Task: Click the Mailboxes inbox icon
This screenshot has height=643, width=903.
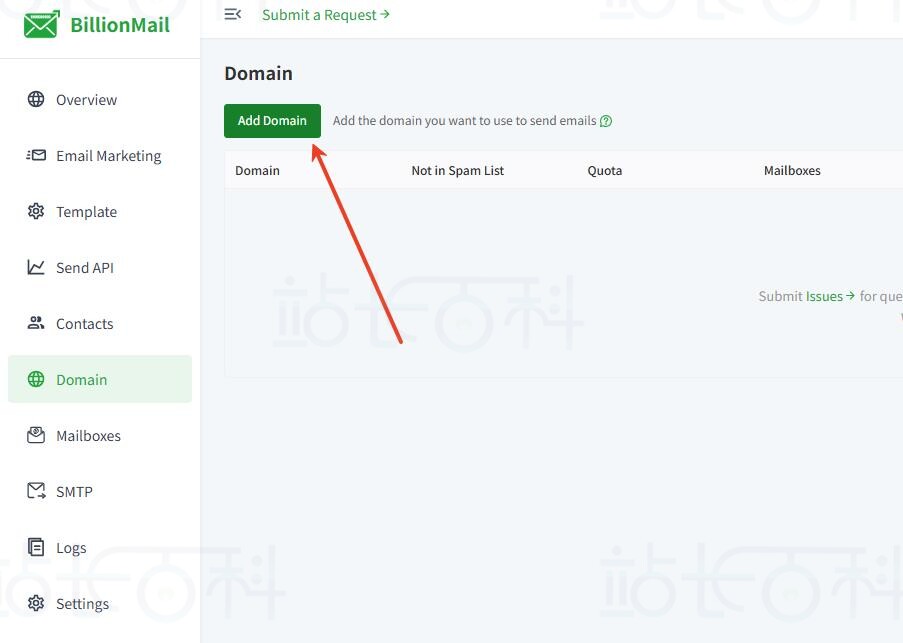Action: pos(36,435)
